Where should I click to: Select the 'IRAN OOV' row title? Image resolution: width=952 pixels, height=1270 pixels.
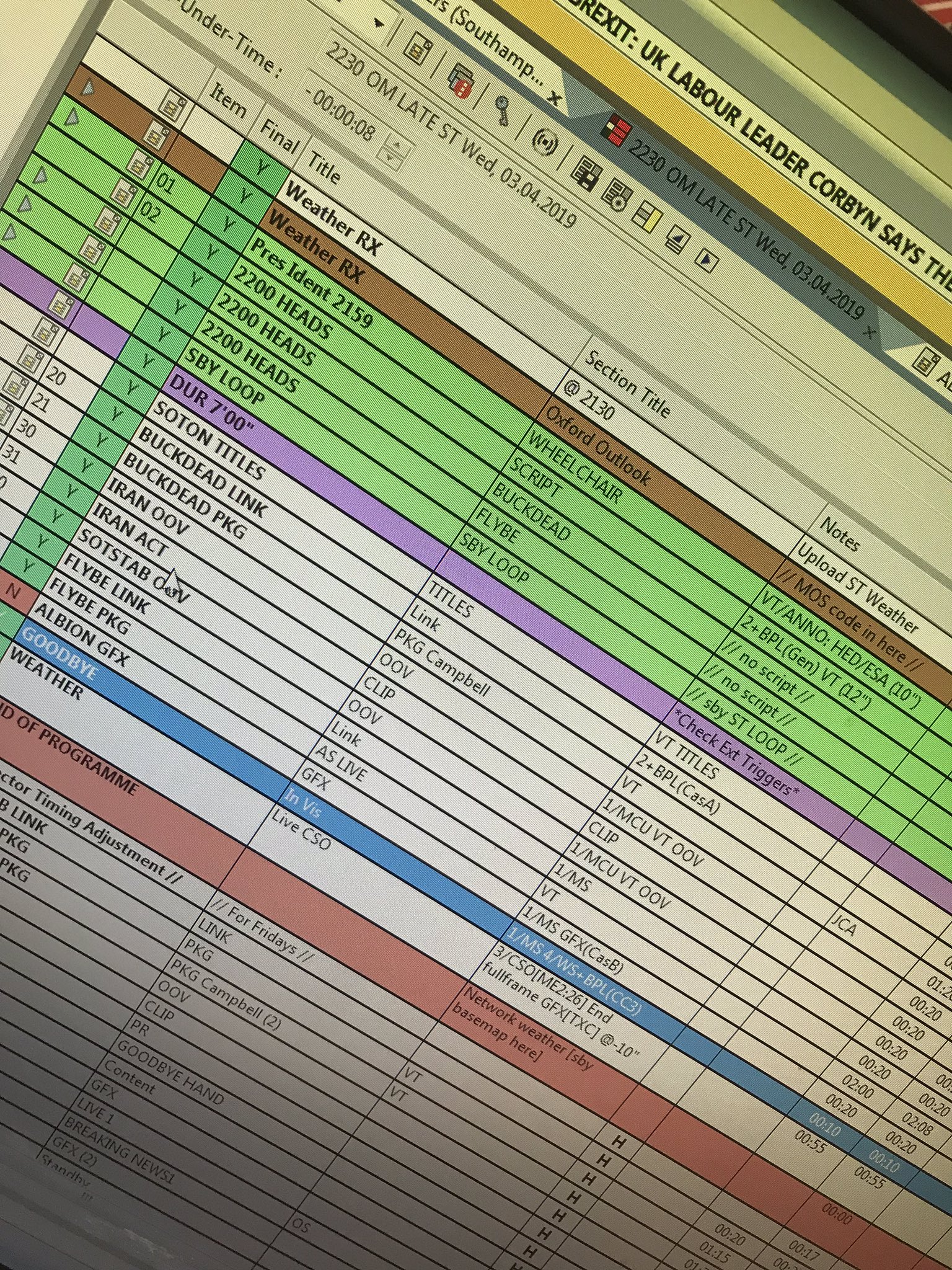click(149, 507)
